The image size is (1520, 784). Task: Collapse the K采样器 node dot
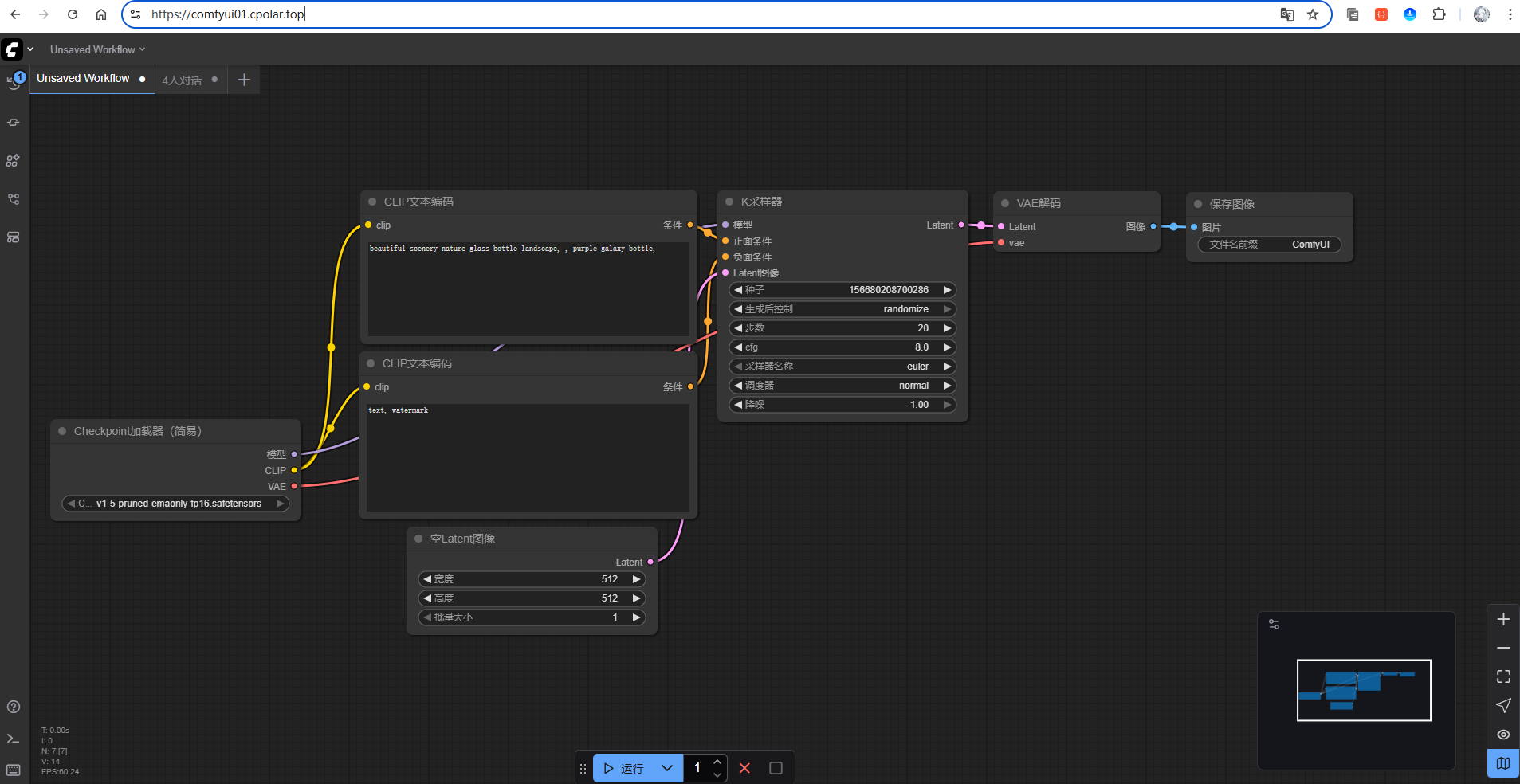[729, 202]
